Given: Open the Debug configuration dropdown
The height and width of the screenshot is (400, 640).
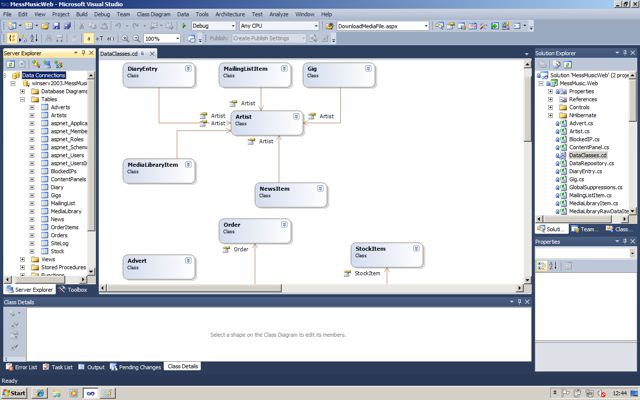Looking at the screenshot, I should pos(233,26).
